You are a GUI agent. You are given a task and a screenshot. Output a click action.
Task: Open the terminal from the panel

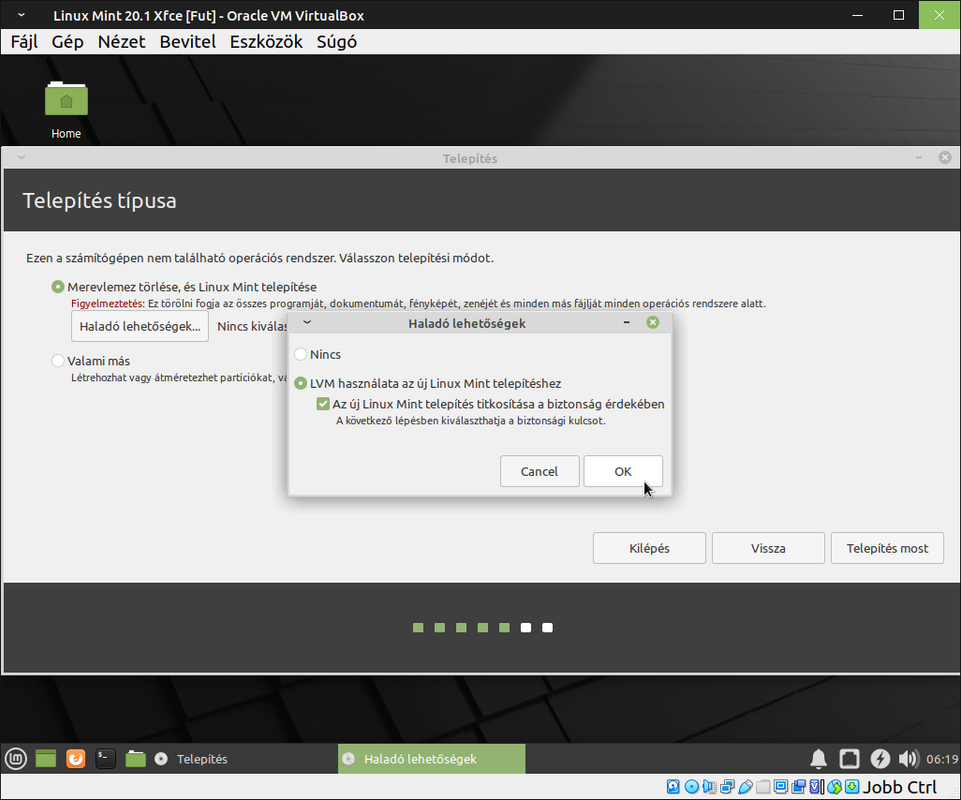[x=105, y=759]
